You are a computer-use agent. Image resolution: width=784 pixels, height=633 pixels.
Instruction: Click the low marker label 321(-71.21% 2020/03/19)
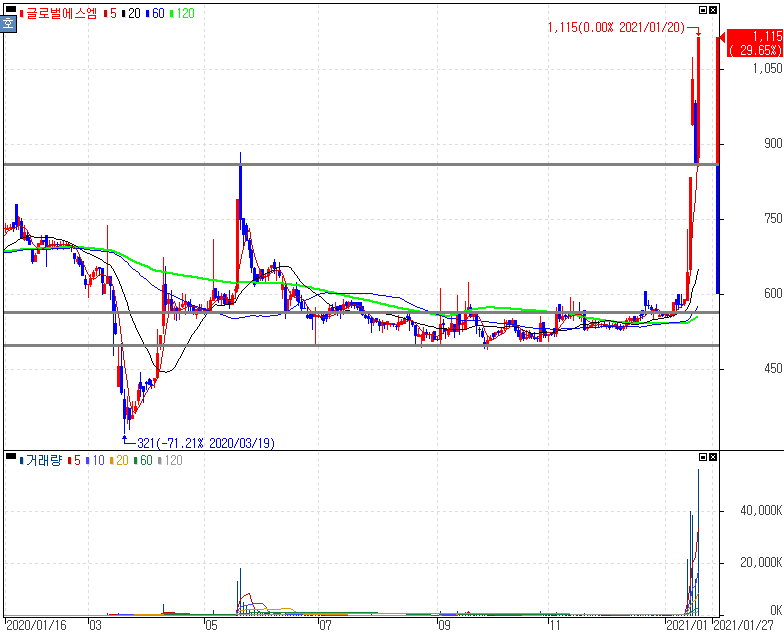(x=206, y=443)
